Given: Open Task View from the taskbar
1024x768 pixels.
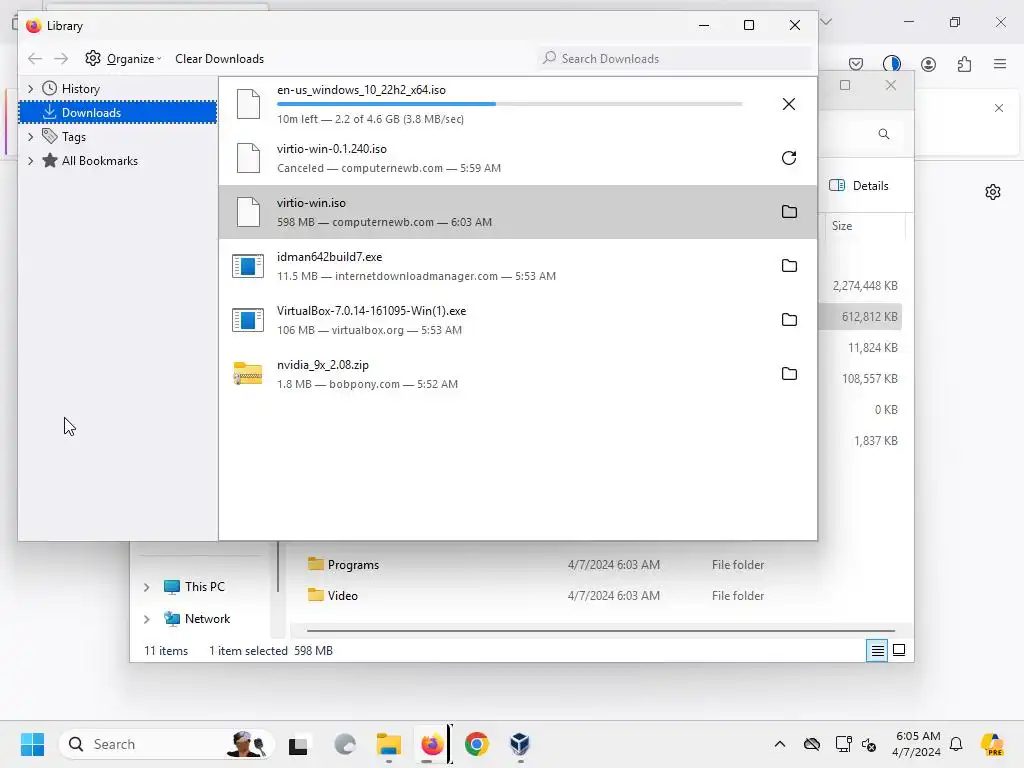Looking at the screenshot, I should (x=298, y=744).
